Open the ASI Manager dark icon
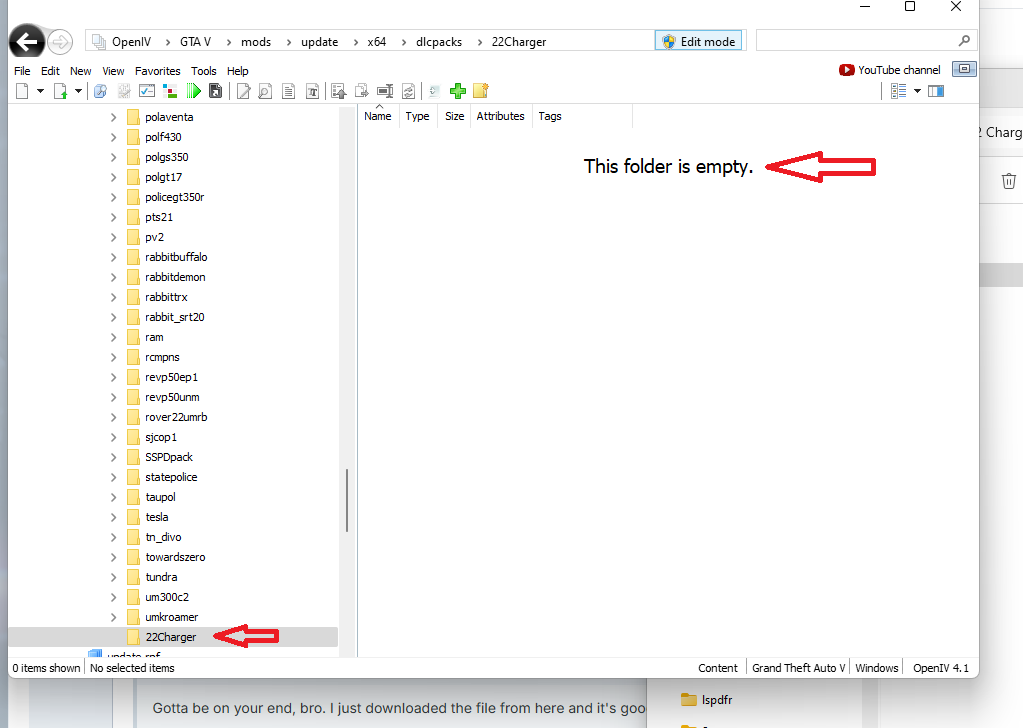The image size is (1023, 728). pyautogui.click(x=215, y=91)
